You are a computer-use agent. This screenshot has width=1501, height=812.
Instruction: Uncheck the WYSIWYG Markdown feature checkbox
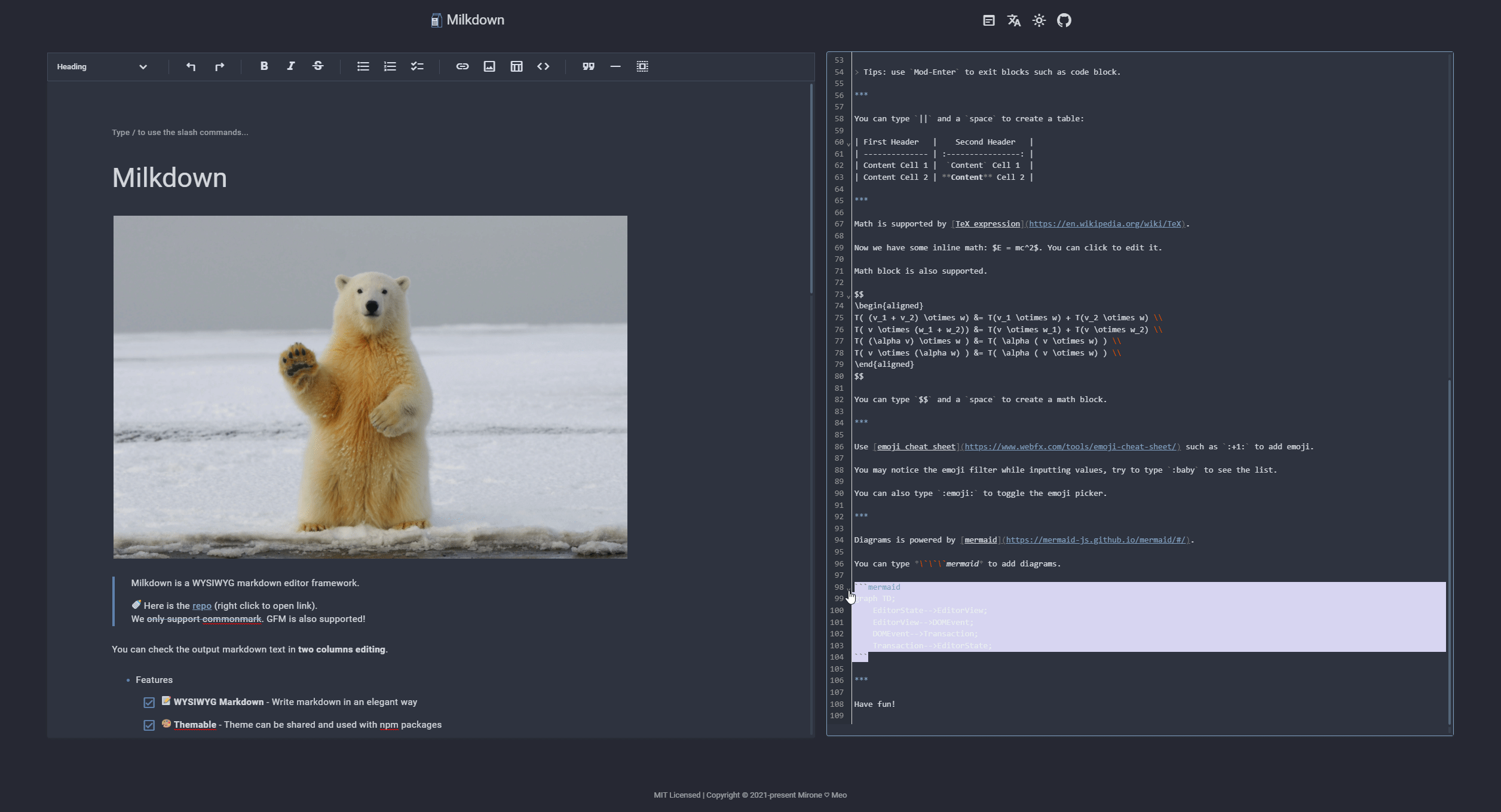click(x=149, y=702)
